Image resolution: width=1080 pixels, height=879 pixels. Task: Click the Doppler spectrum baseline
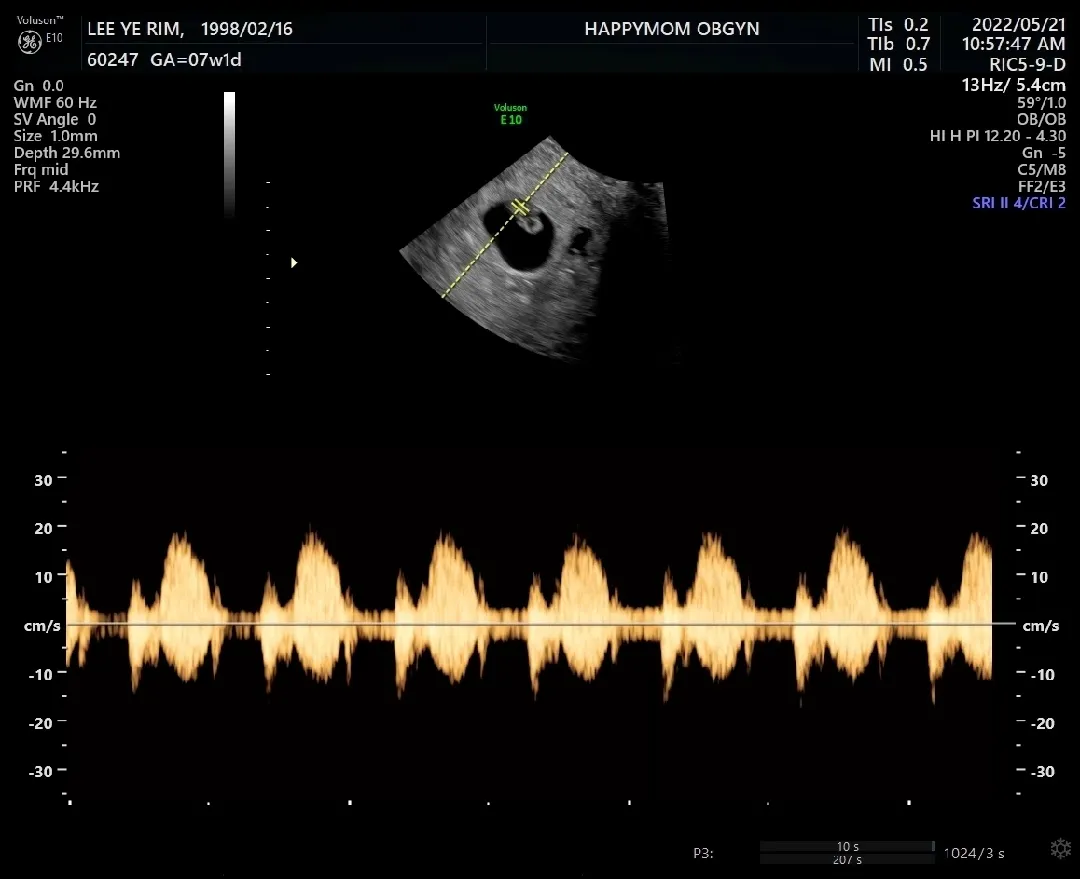click(541, 624)
